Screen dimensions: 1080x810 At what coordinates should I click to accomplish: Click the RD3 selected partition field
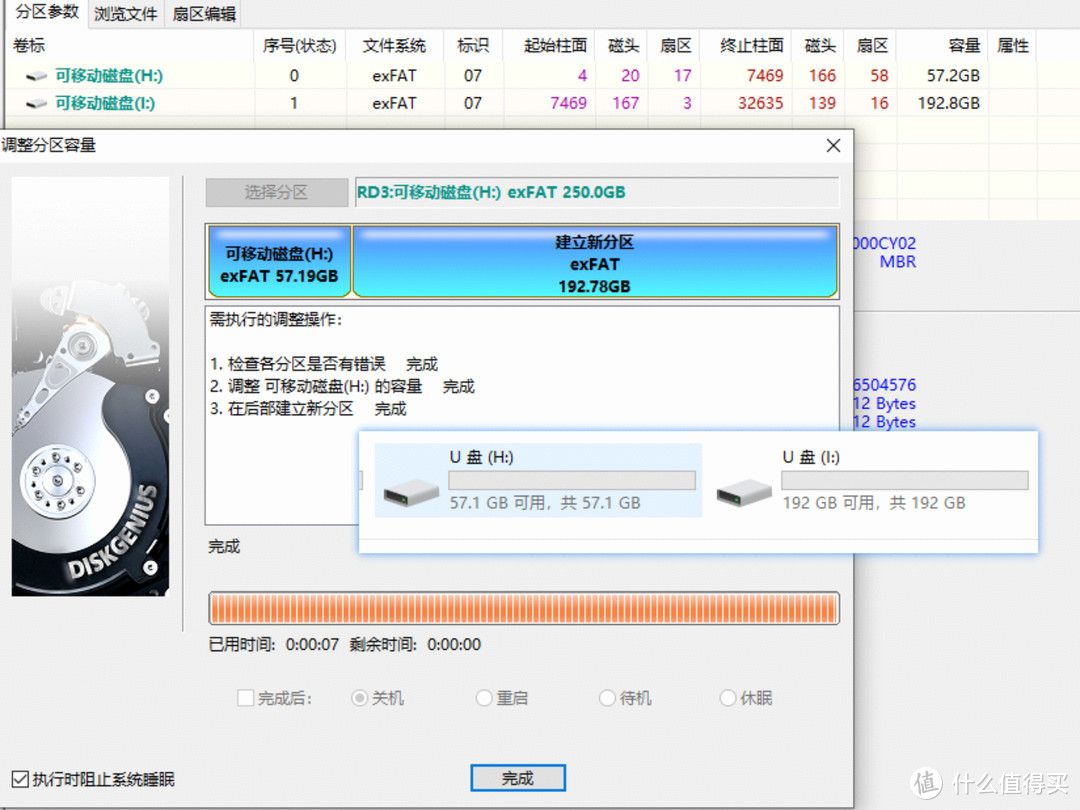coord(597,192)
